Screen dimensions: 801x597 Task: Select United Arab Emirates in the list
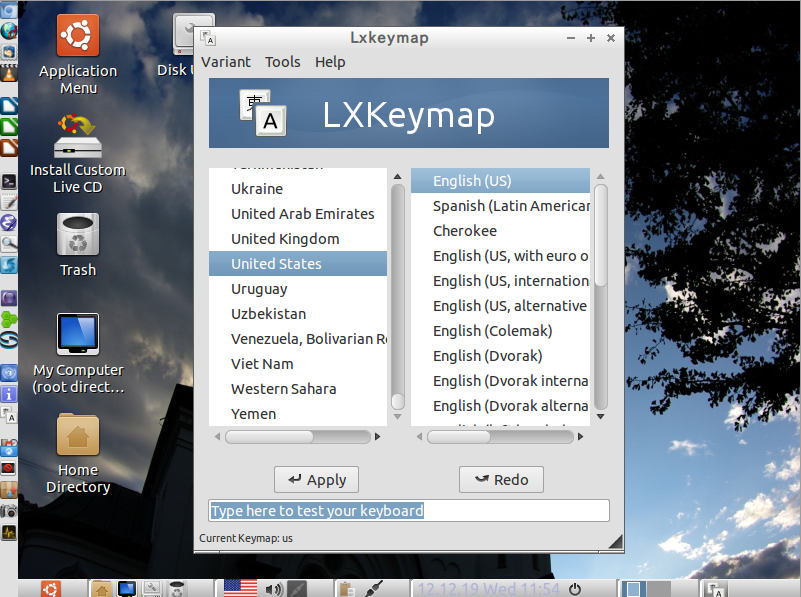(298, 213)
